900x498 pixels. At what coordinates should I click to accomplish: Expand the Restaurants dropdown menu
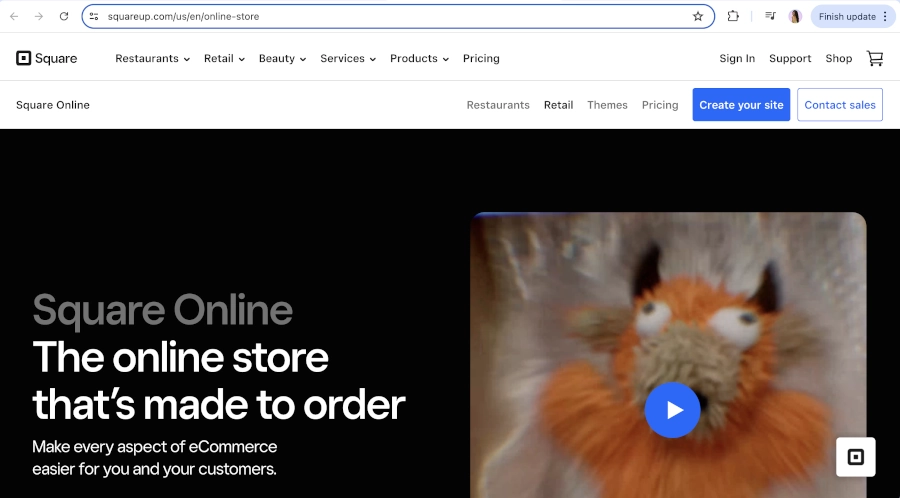click(x=152, y=58)
